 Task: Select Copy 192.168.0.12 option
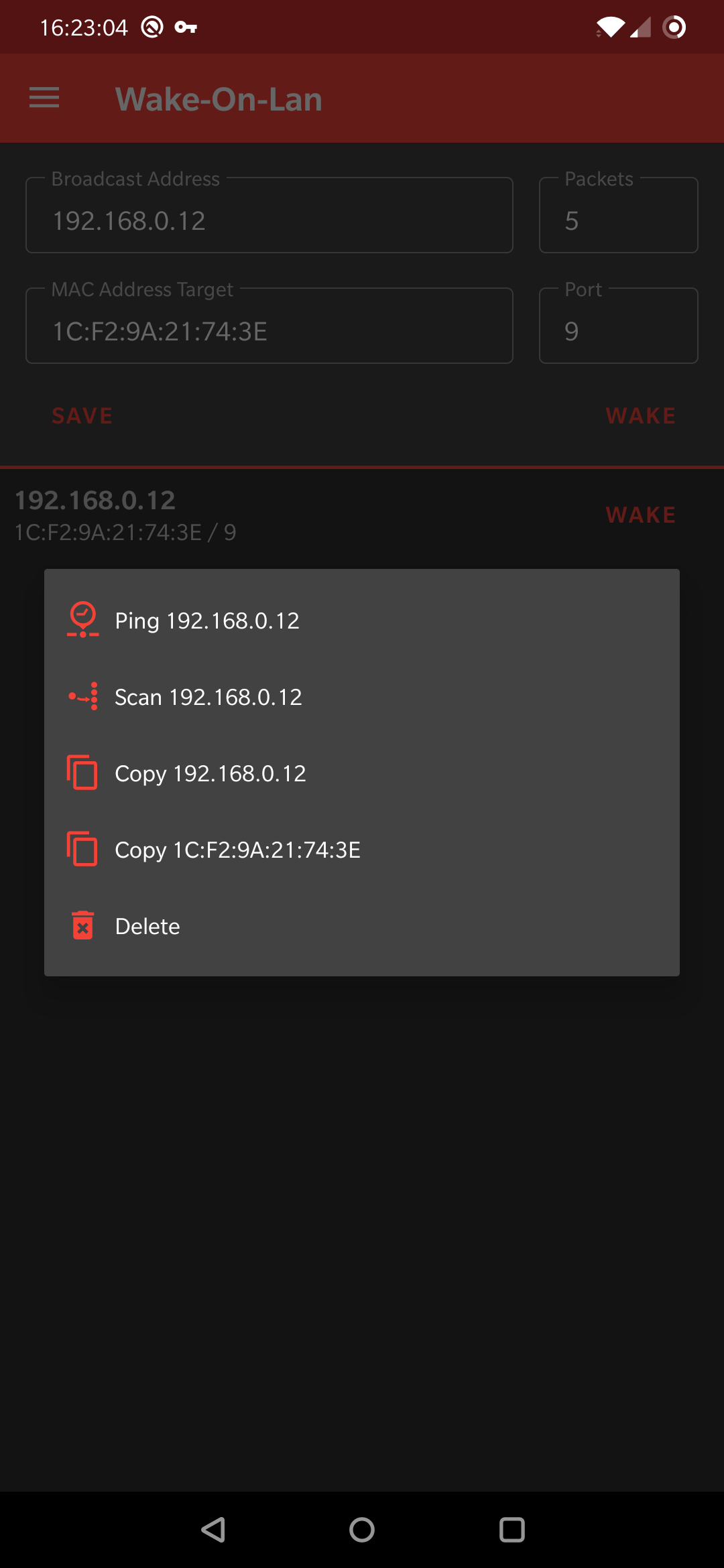point(210,773)
